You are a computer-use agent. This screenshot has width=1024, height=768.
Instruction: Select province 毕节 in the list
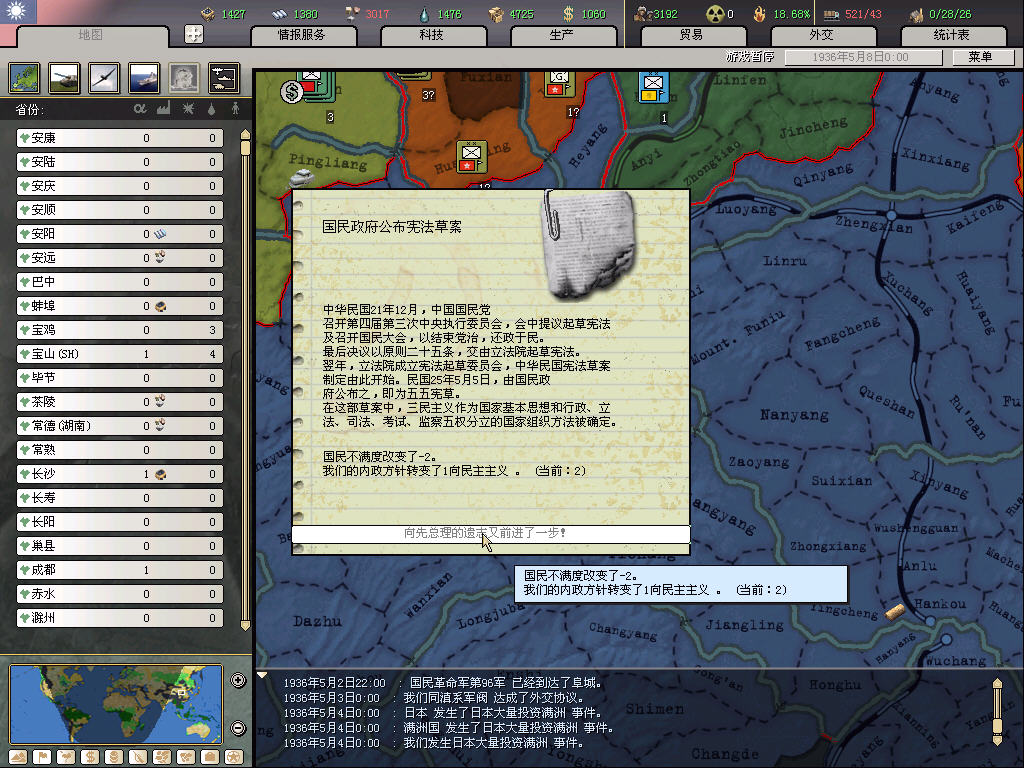(120, 378)
